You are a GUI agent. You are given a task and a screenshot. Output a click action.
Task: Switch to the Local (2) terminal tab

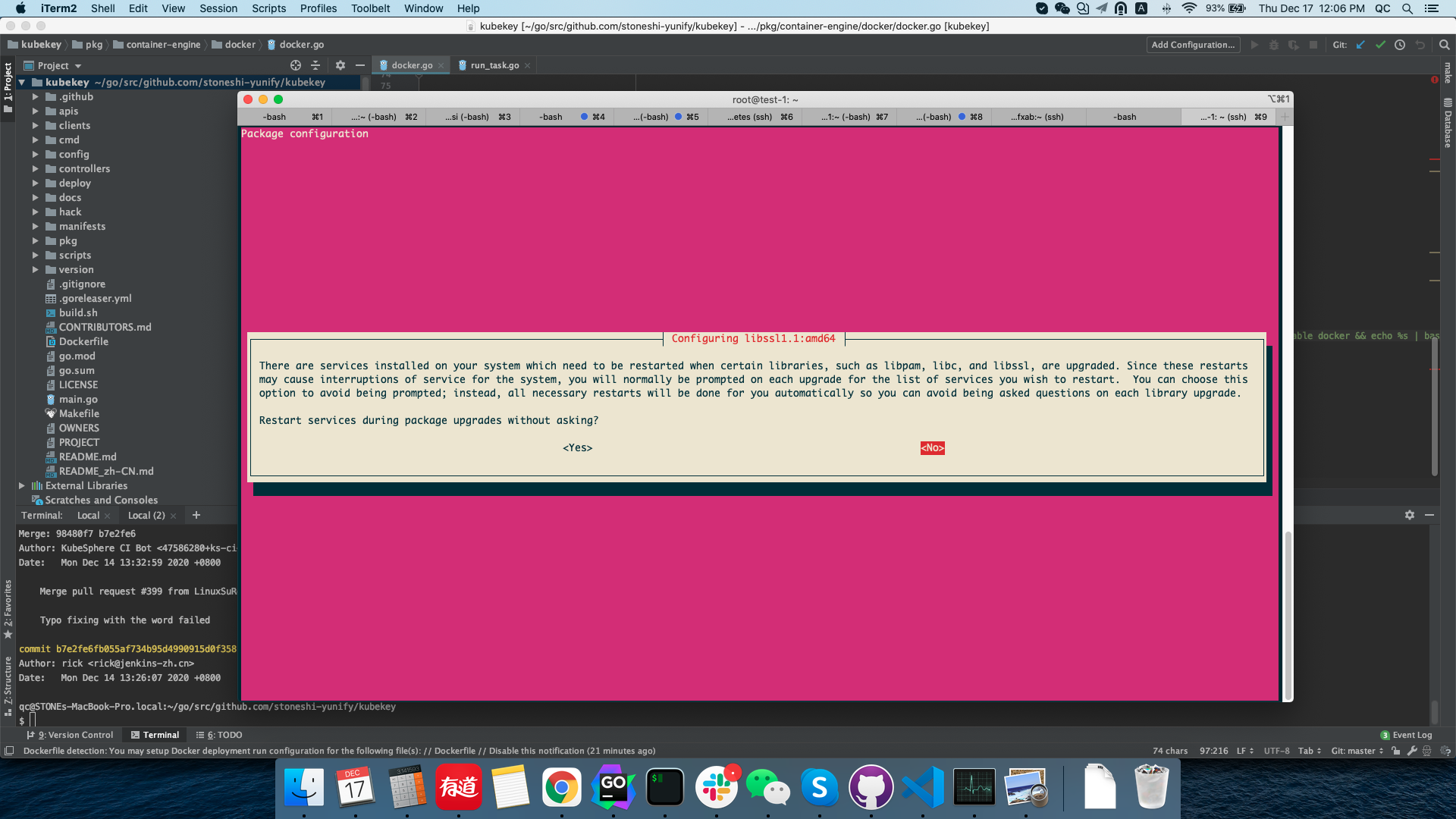[146, 515]
